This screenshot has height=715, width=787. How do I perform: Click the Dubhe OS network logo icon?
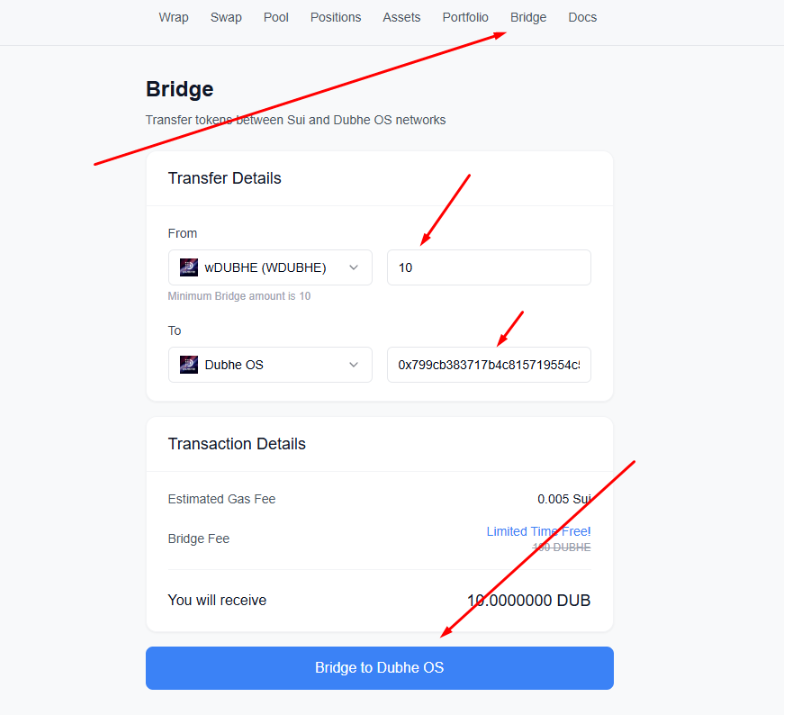pos(189,365)
